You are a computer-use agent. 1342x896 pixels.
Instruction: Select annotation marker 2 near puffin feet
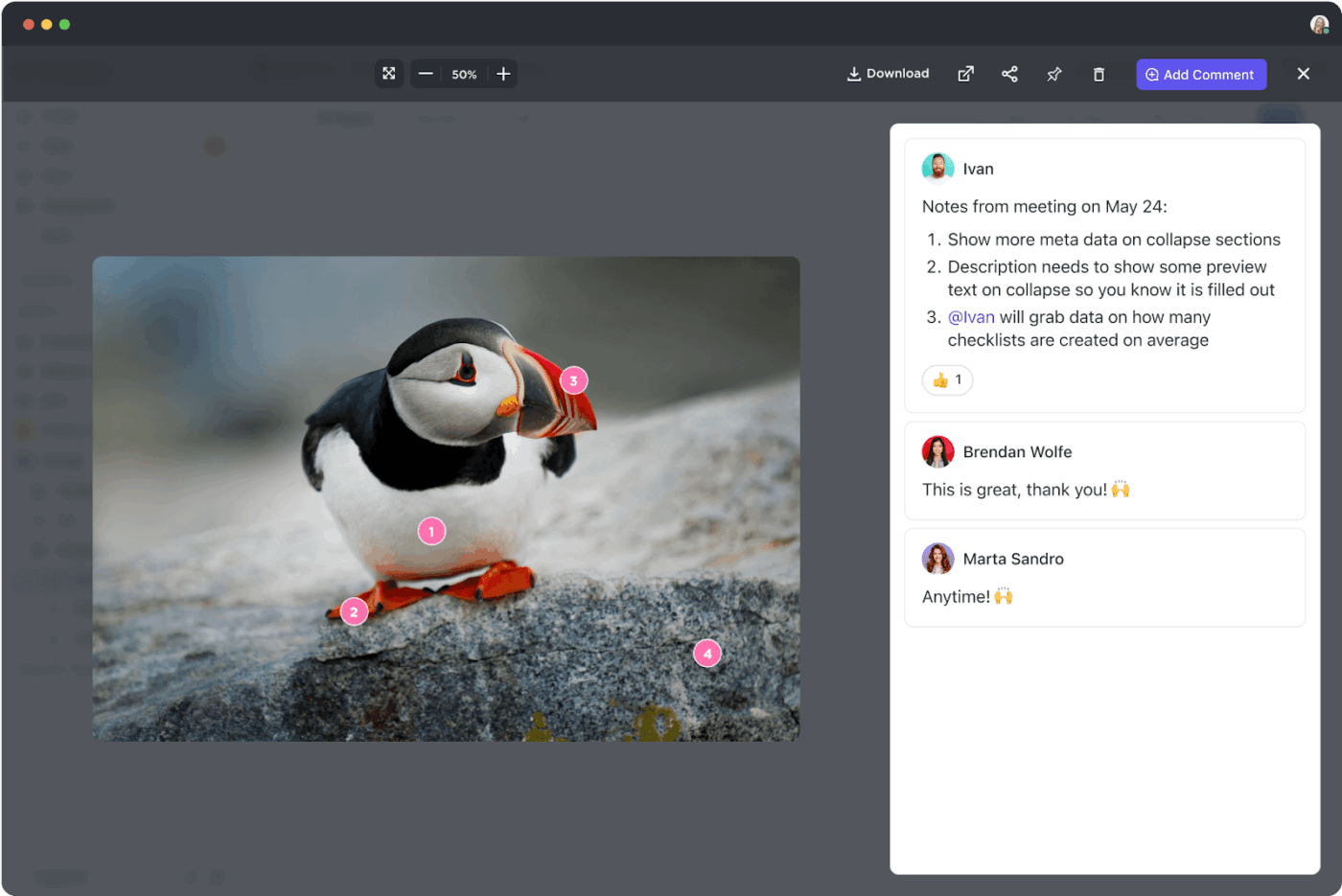[354, 611]
